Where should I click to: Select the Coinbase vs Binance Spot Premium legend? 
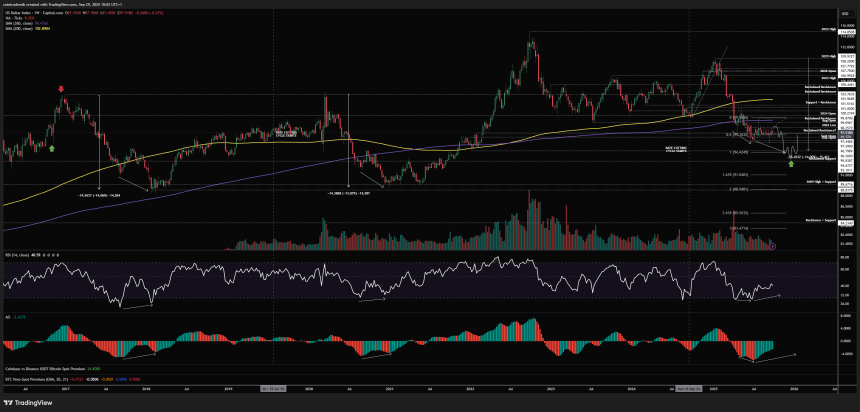[42, 368]
